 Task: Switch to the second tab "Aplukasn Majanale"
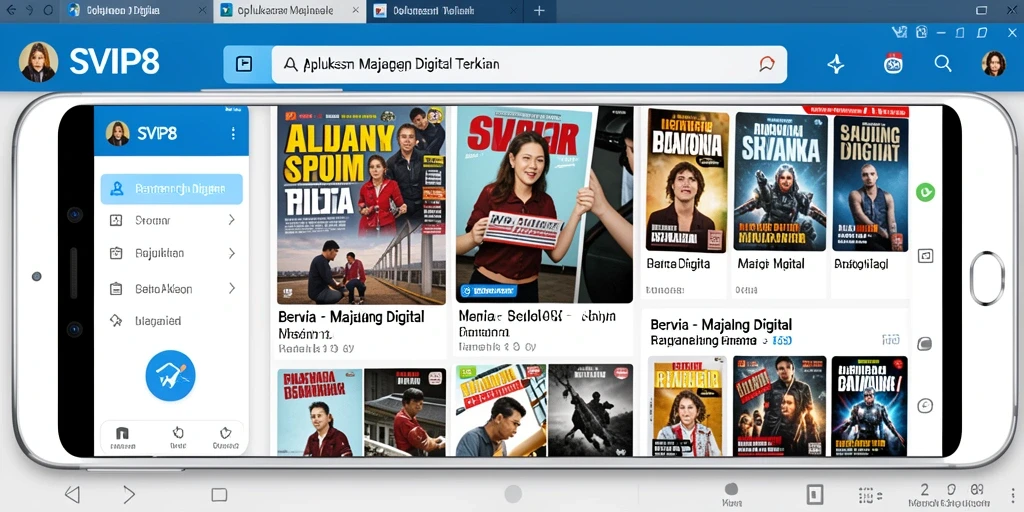point(290,11)
